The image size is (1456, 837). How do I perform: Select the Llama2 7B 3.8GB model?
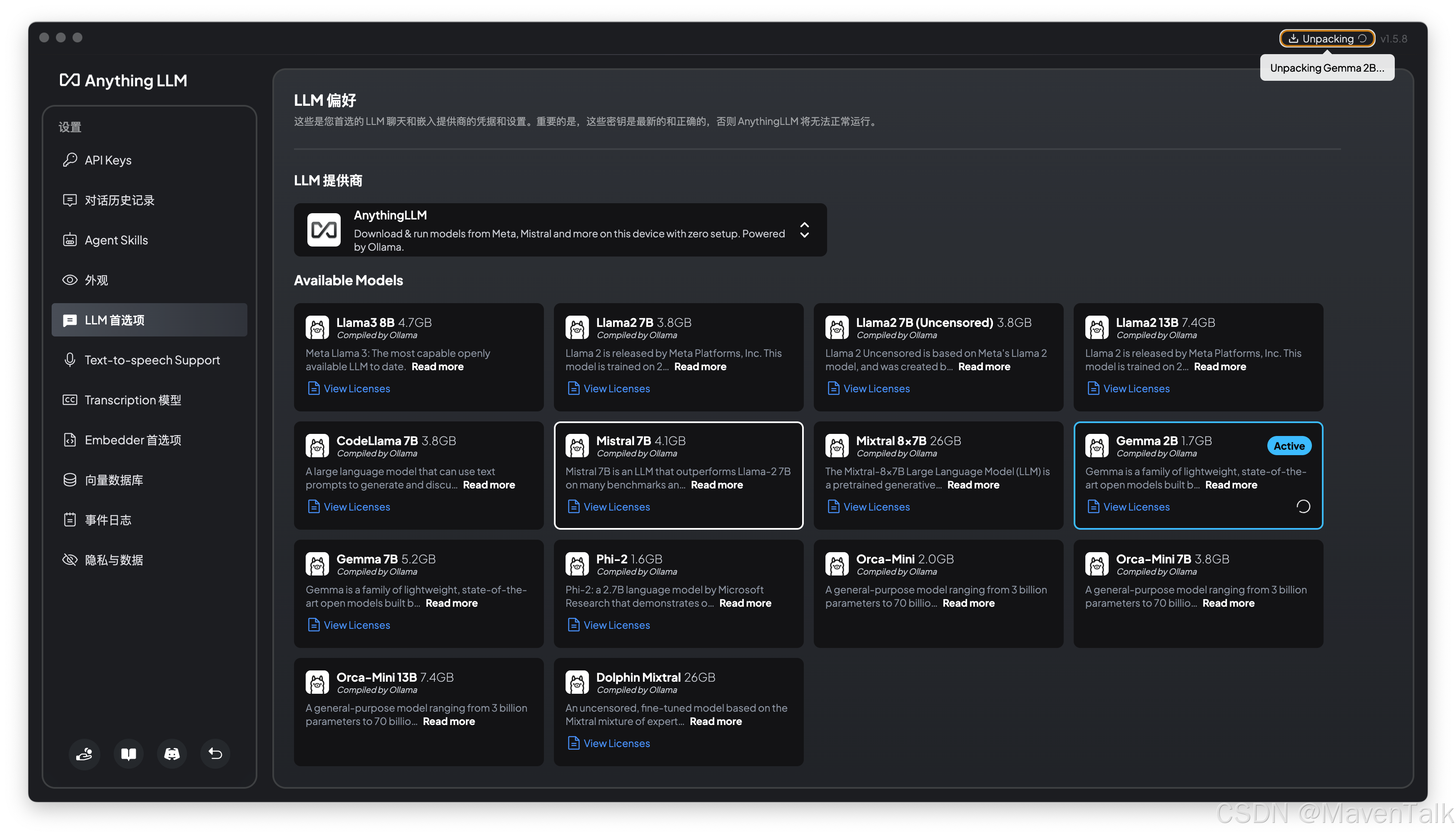(678, 357)
